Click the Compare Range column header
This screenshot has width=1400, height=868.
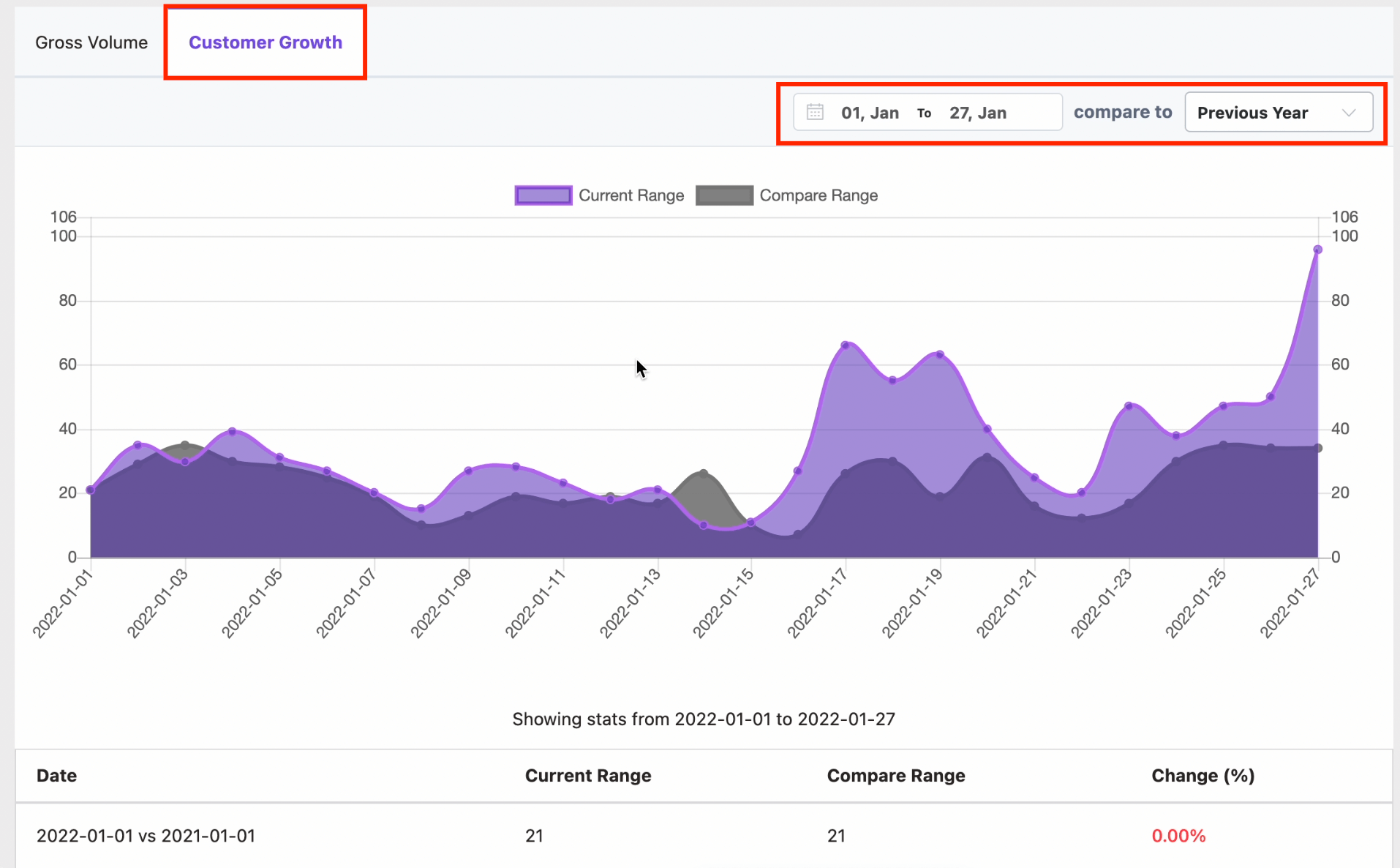[x=896, y=776]
